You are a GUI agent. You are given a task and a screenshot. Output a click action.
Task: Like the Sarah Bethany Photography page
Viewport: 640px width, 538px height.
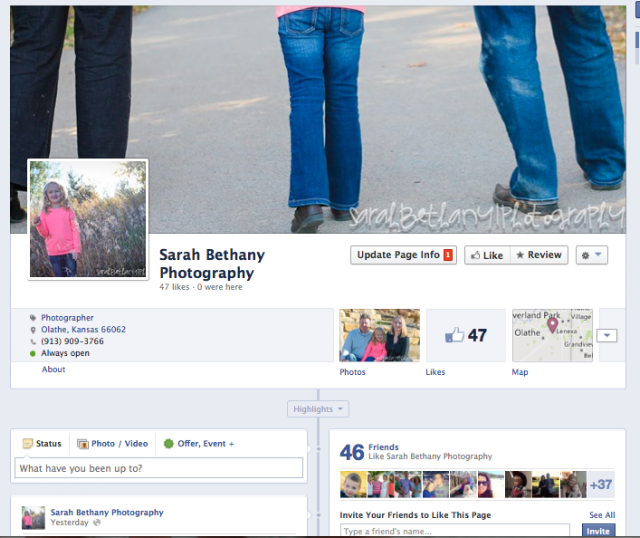tap(487, 256)
